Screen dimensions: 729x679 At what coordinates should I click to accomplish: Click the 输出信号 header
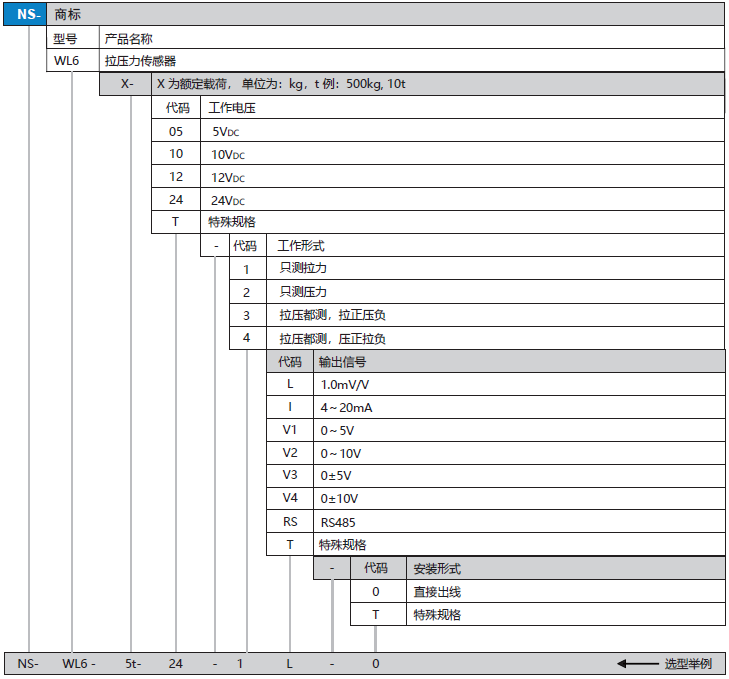coord(342,361)
